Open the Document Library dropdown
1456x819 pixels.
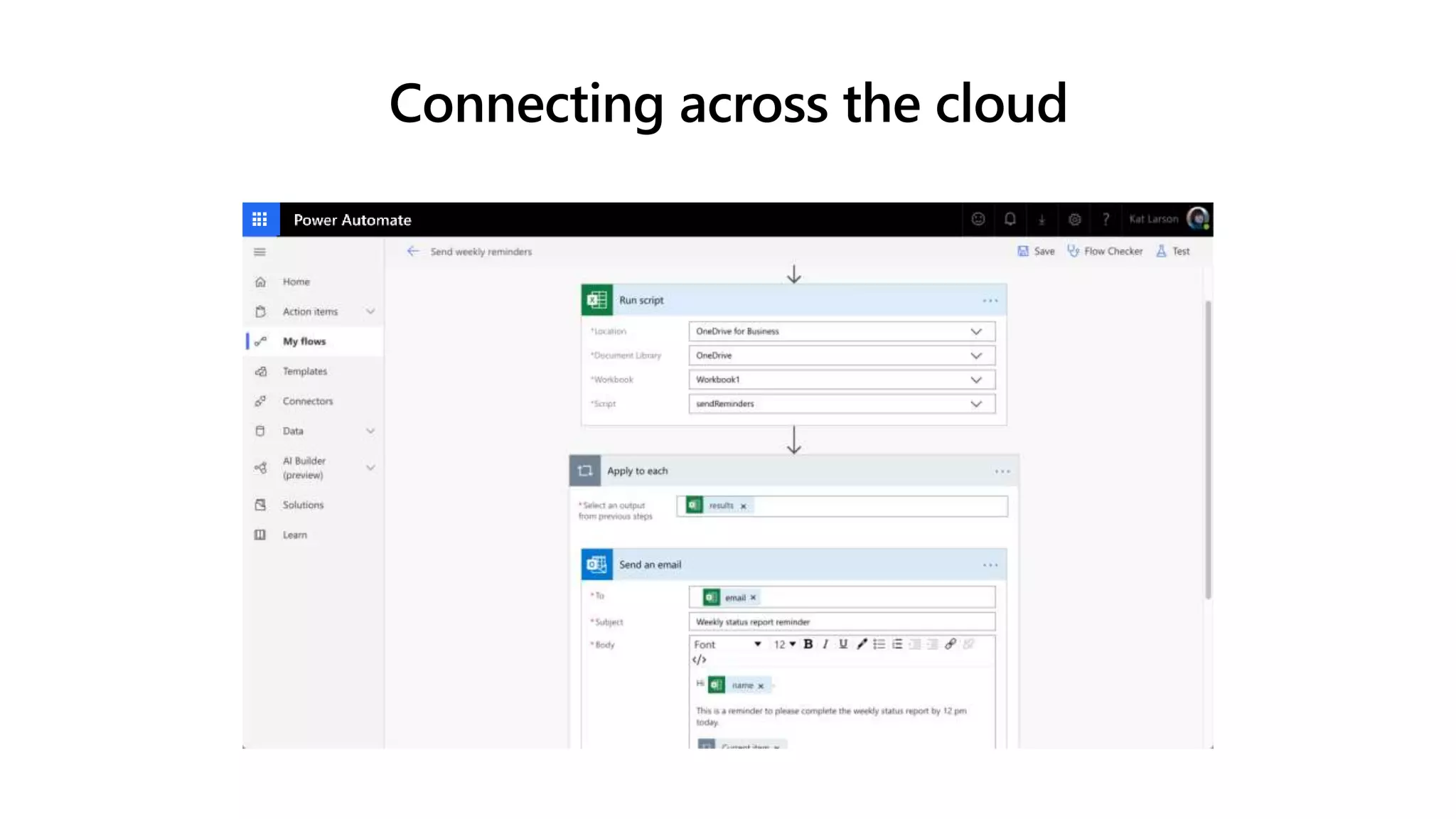(x=842, y=355)
